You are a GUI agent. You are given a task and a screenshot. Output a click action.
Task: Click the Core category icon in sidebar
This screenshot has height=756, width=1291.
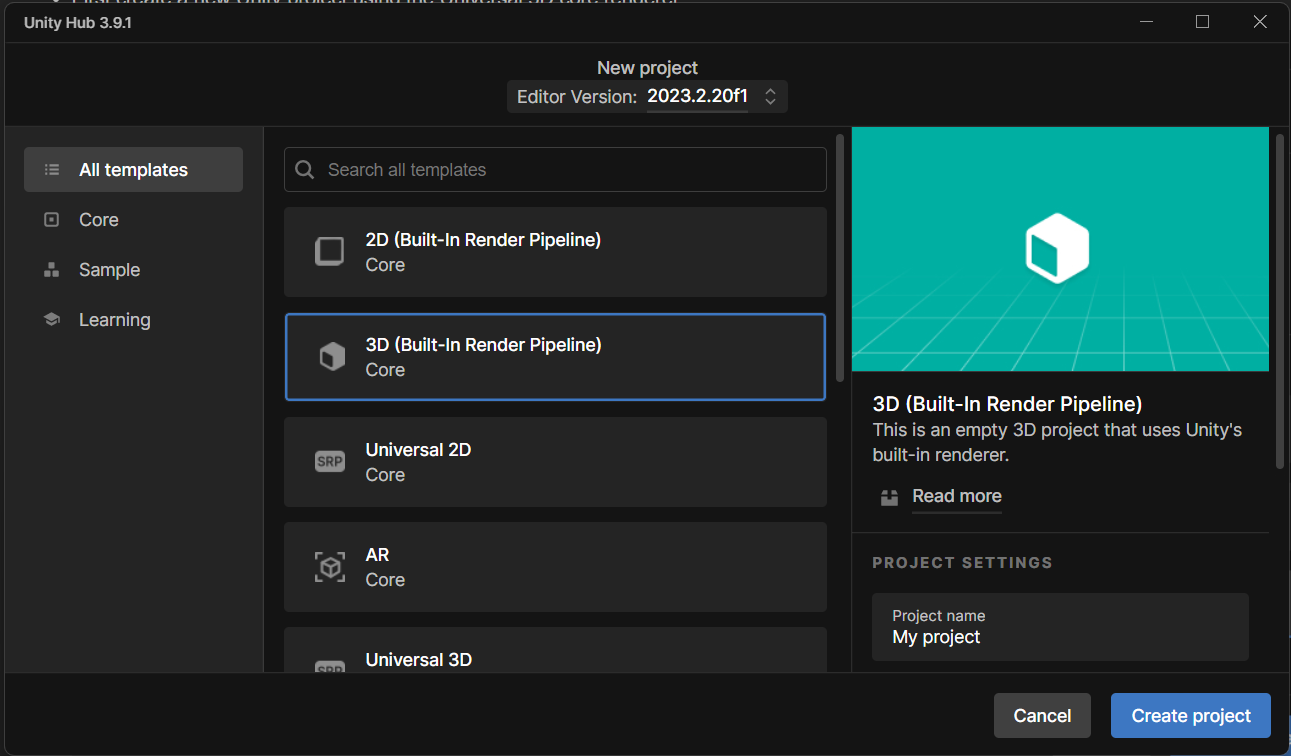pyautogui.click(x=52, y=220)
